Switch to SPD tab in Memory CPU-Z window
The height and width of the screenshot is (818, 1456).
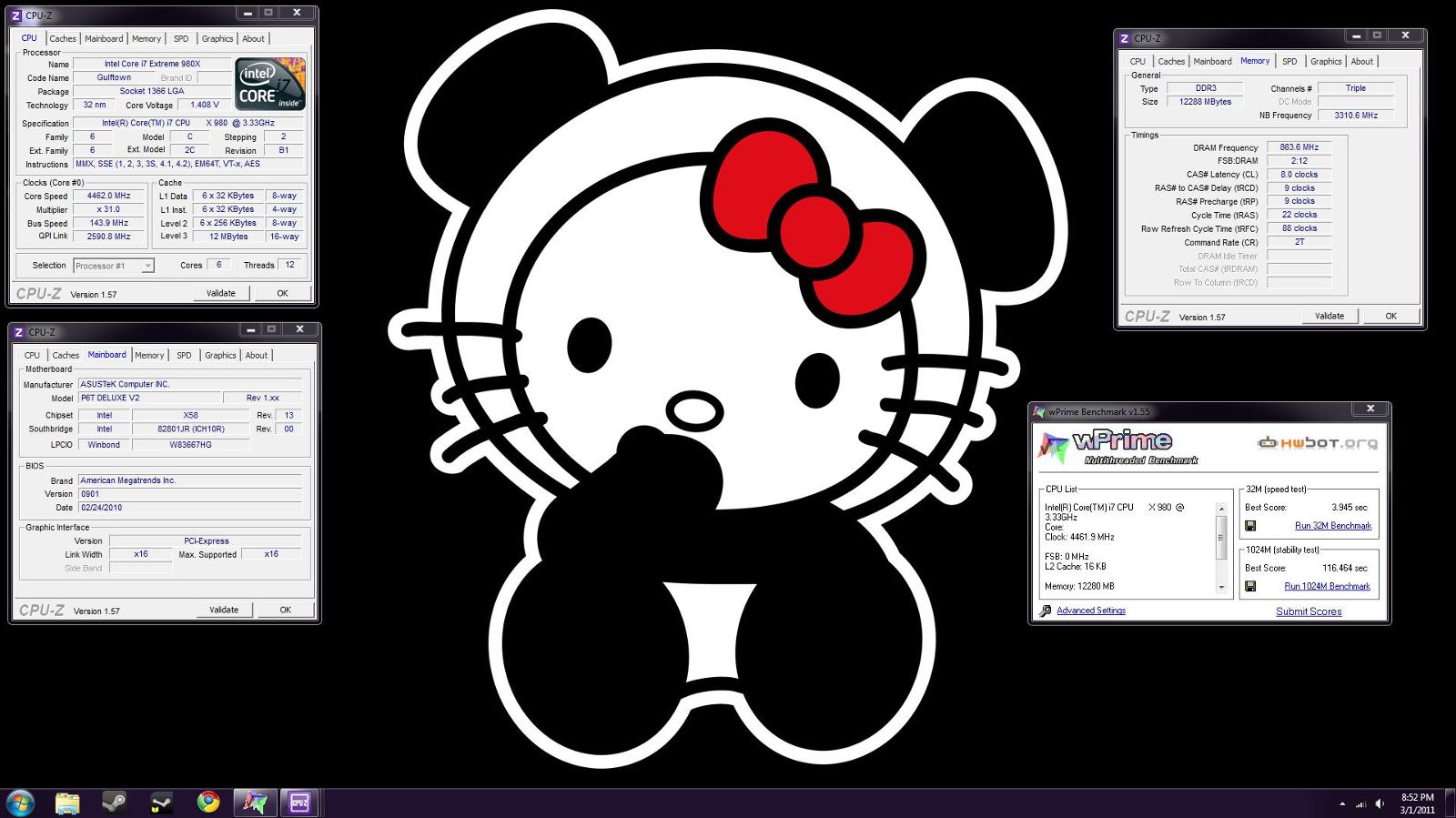(1289, 61)
